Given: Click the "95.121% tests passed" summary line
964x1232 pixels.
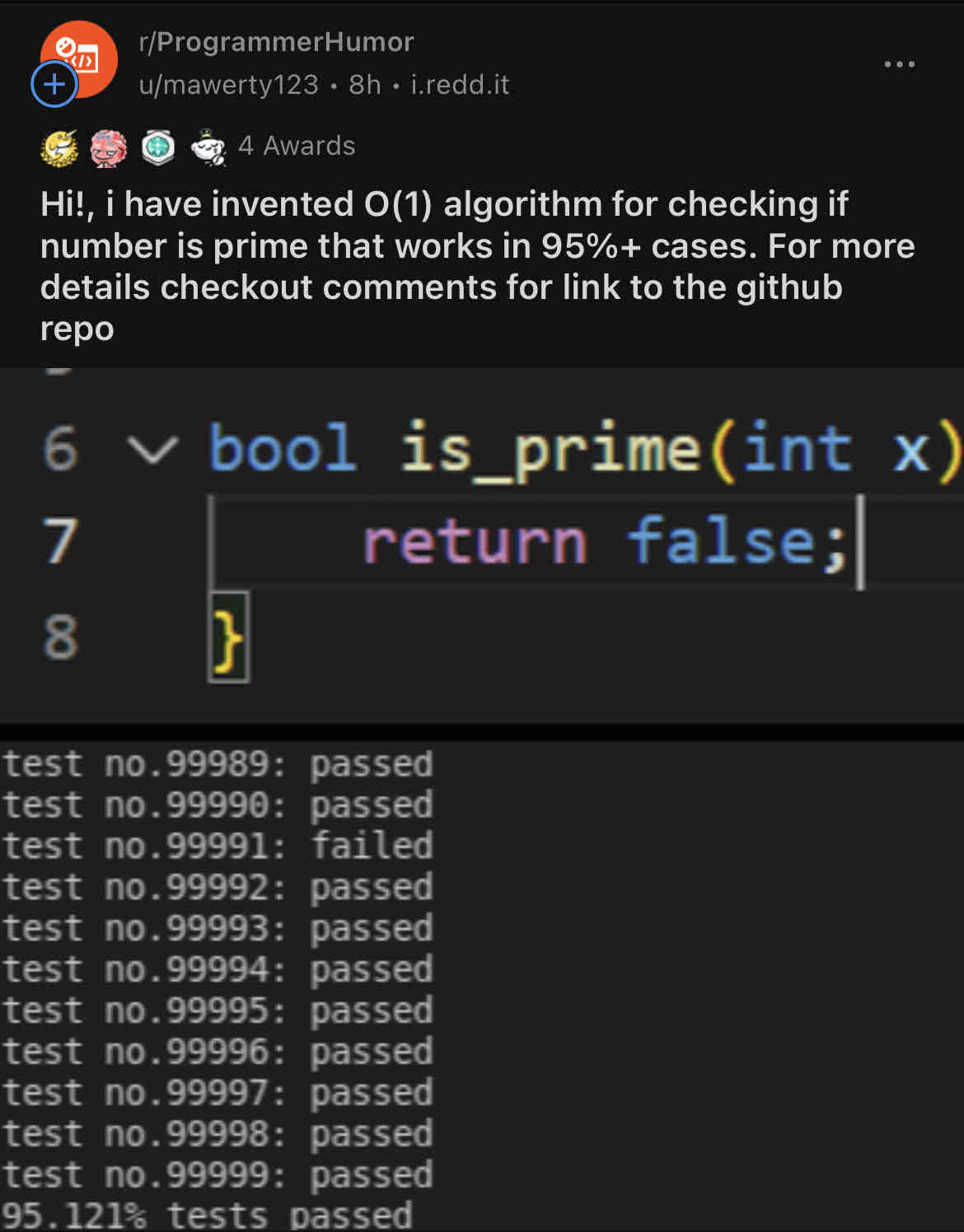Looking at the screenshot, I should coord(206,1216).
